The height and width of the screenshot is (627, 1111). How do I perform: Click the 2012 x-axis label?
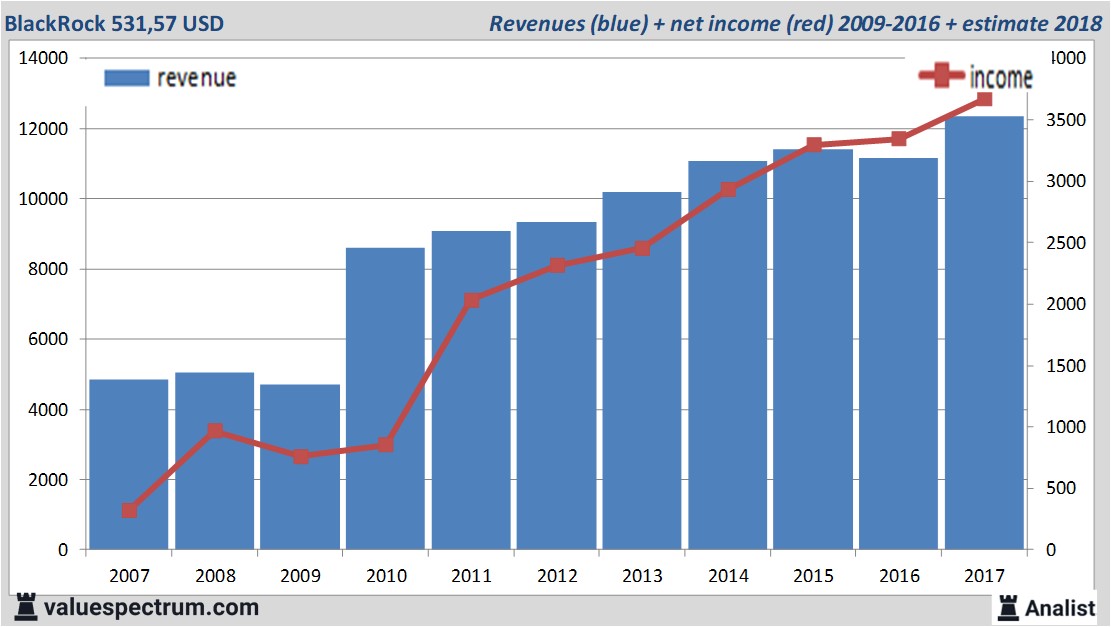click(557, 576)
